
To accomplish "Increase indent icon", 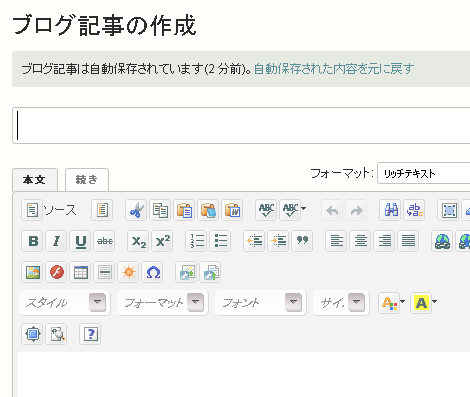I will (x=278, y=241).
